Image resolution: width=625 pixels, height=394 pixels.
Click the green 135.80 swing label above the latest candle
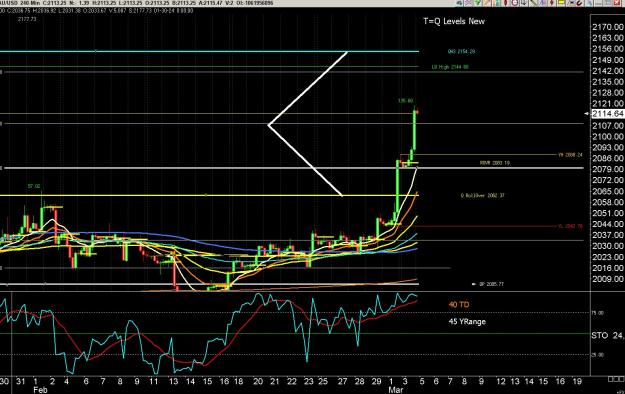(x=405, y=101)
